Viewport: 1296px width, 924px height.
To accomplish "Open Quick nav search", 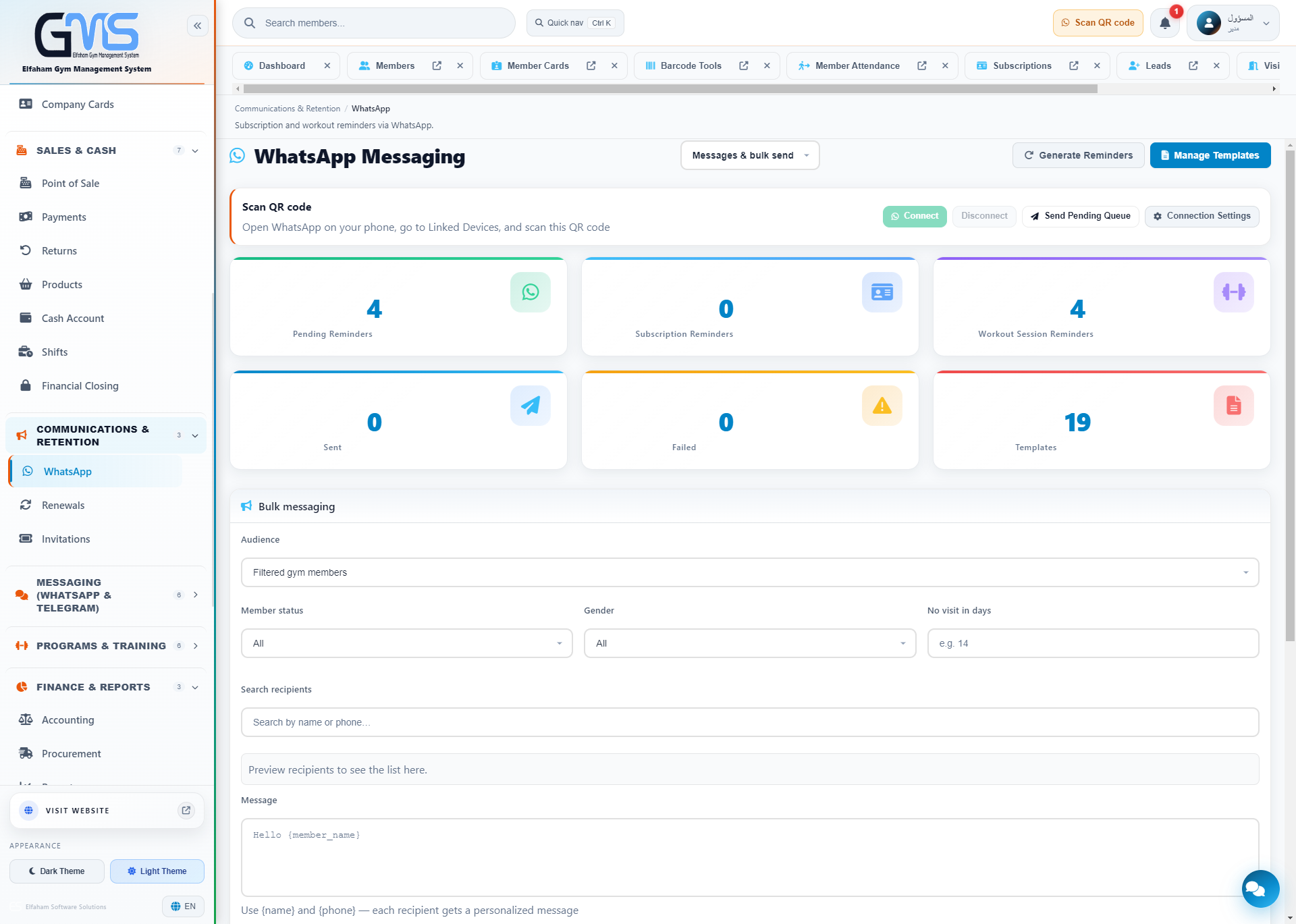I will click(x=575, y=23).
